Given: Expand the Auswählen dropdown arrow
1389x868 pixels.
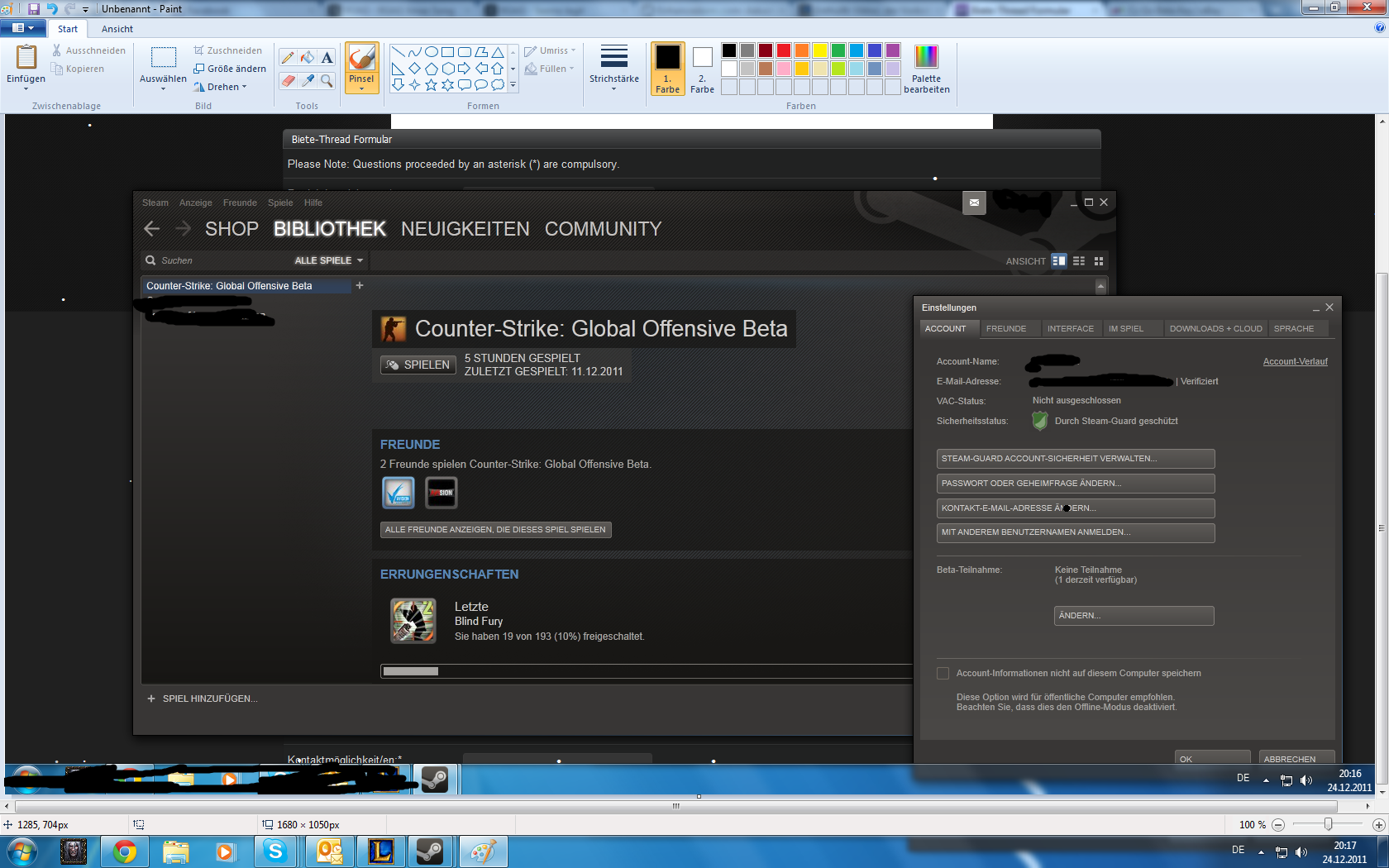Looking at the screenshot, I should click(x=164, y=88).
